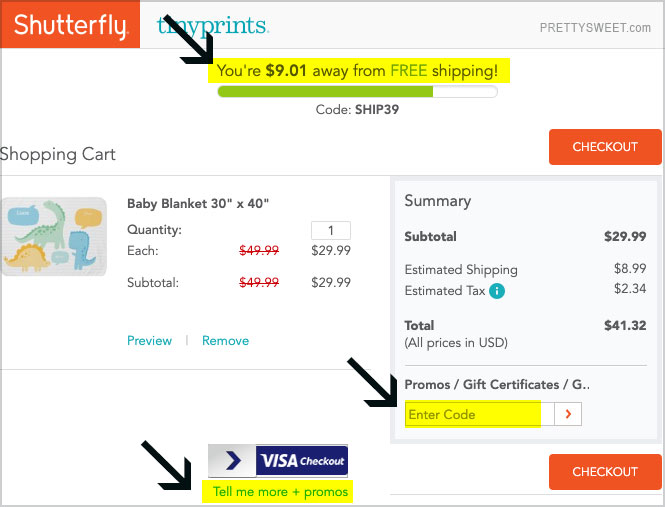Open the PRETTYSWEET.com link
The image size is (665, 507).
point(595,28)
